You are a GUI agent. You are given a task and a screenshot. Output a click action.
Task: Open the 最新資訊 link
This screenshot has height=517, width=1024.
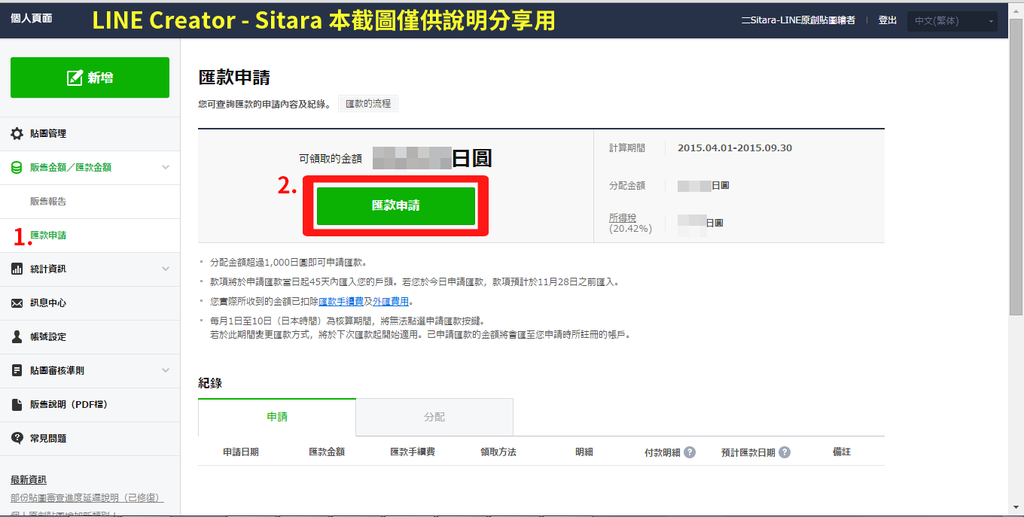(x=28, y=480)
